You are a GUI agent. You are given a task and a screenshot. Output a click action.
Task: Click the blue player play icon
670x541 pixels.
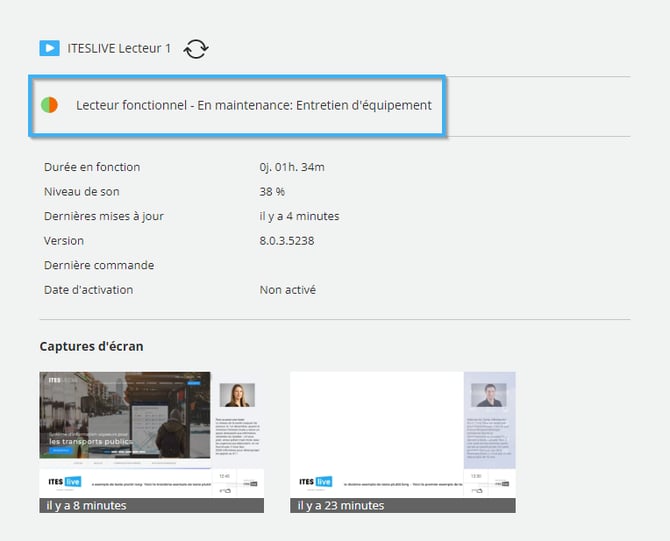[49, 48]
